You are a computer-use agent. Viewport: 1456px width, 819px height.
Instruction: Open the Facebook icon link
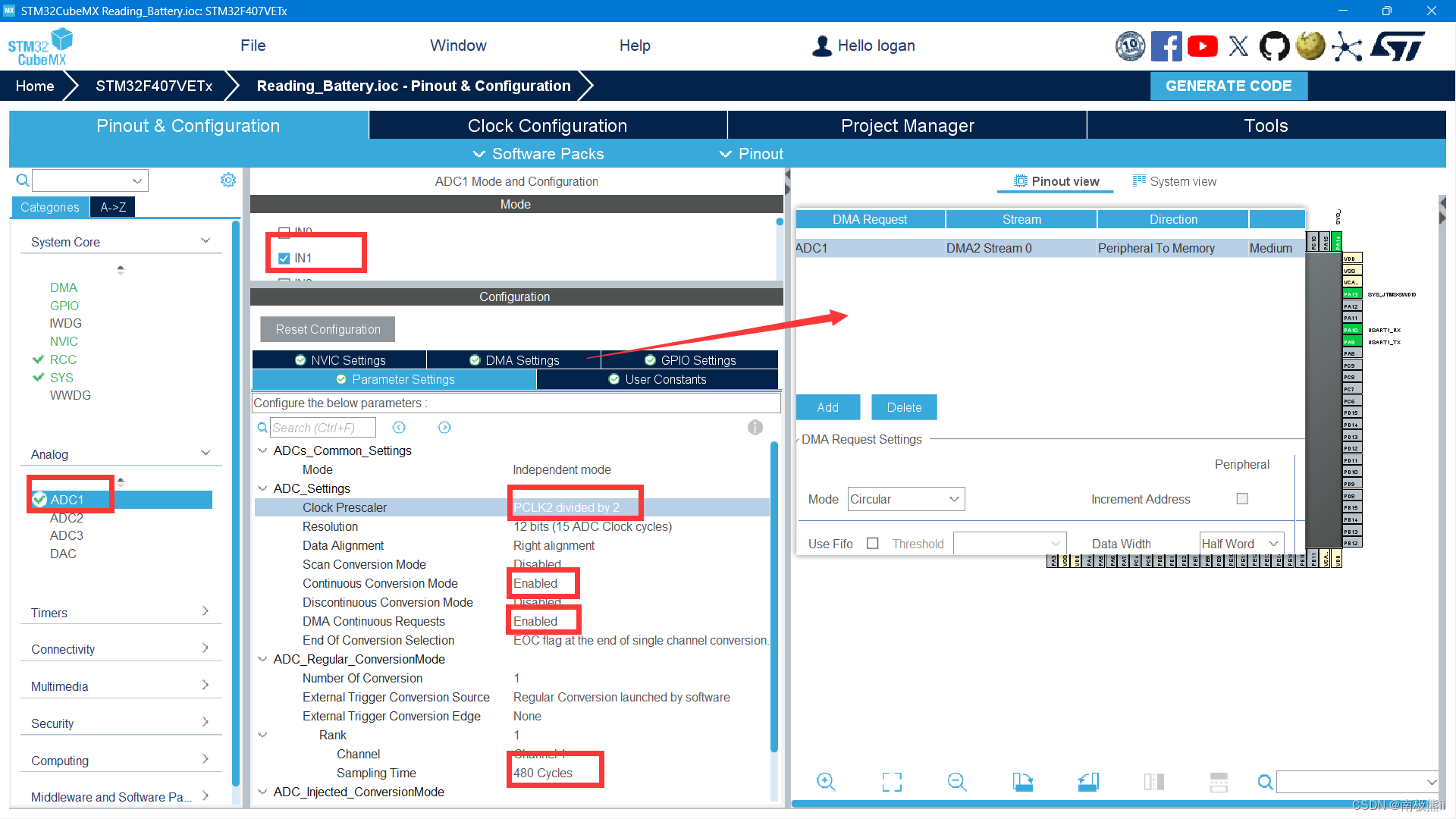click(1166, 46)
